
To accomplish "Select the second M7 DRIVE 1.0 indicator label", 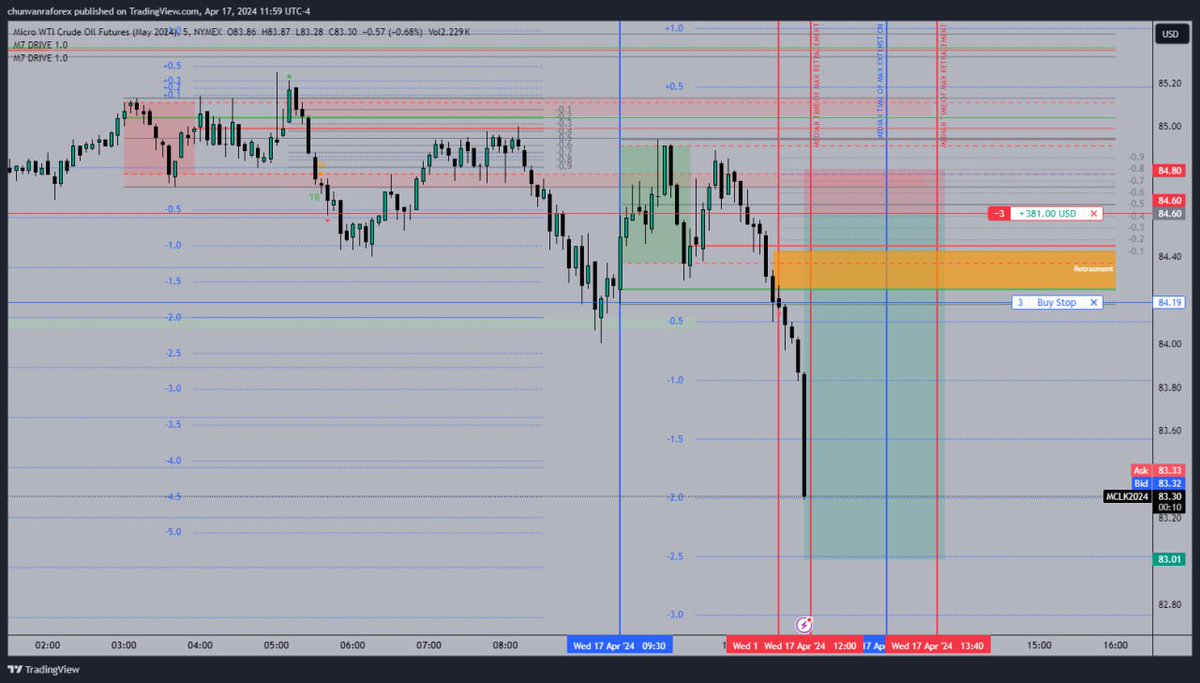I will point(41,57).
